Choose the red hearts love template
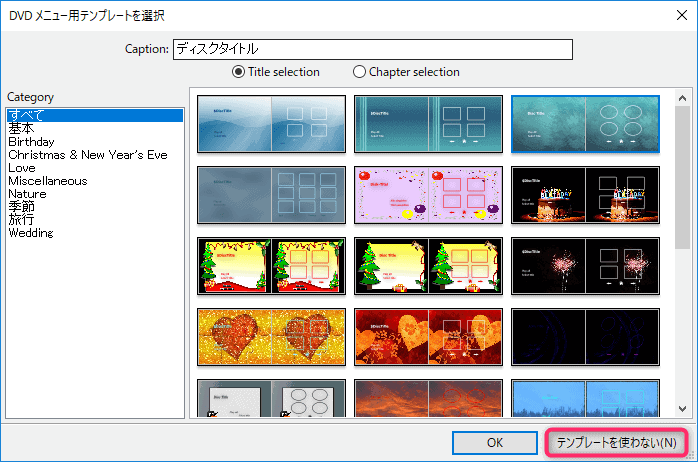This screenshot has height=462, width=698. point(428,337)
